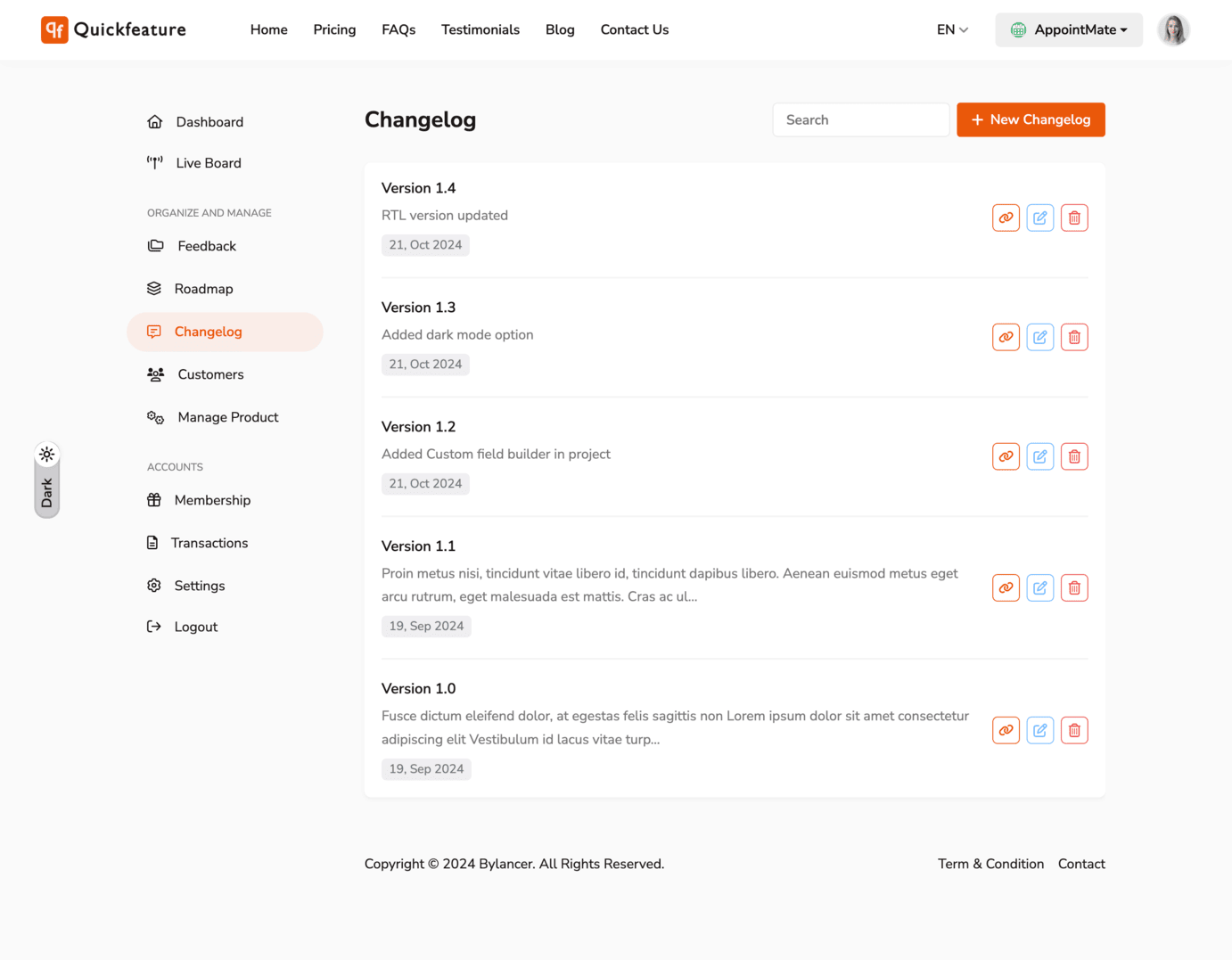Delete the Version 1.2 changelog entry
Image resolution: width=1232 pixels, height=960 pixels.
tap(1074, 456)
